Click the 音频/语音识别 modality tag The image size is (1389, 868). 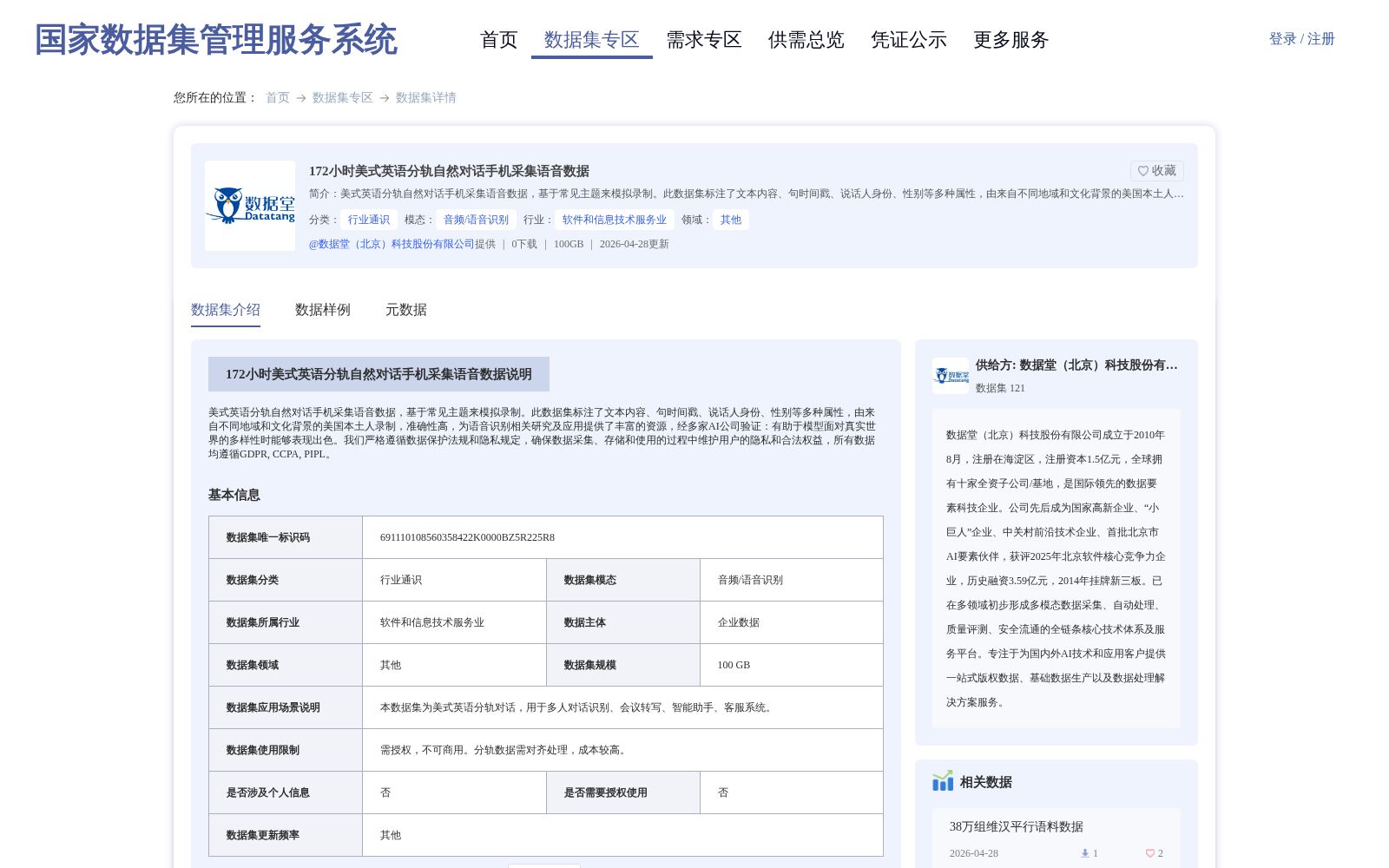click(x=477, y=220)
